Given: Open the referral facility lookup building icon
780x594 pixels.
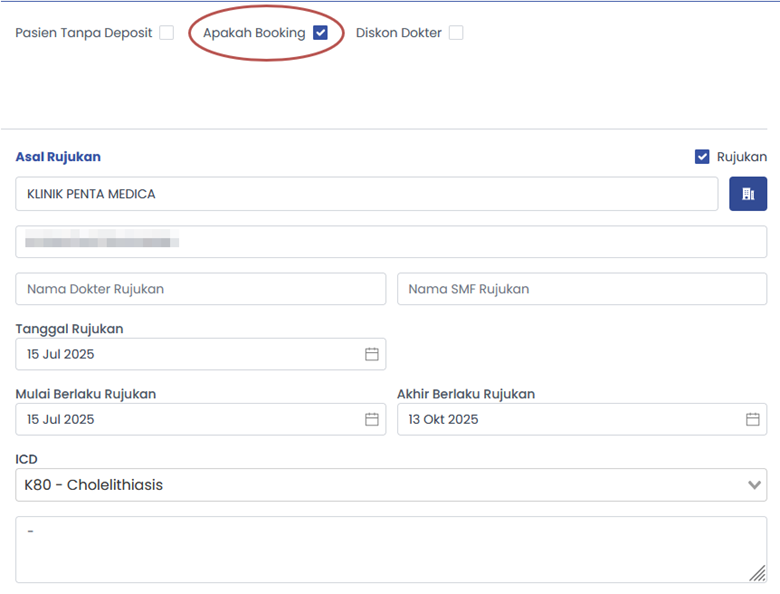Looking at the screenshot, I should pyautogui.click(x=748, y=194).
